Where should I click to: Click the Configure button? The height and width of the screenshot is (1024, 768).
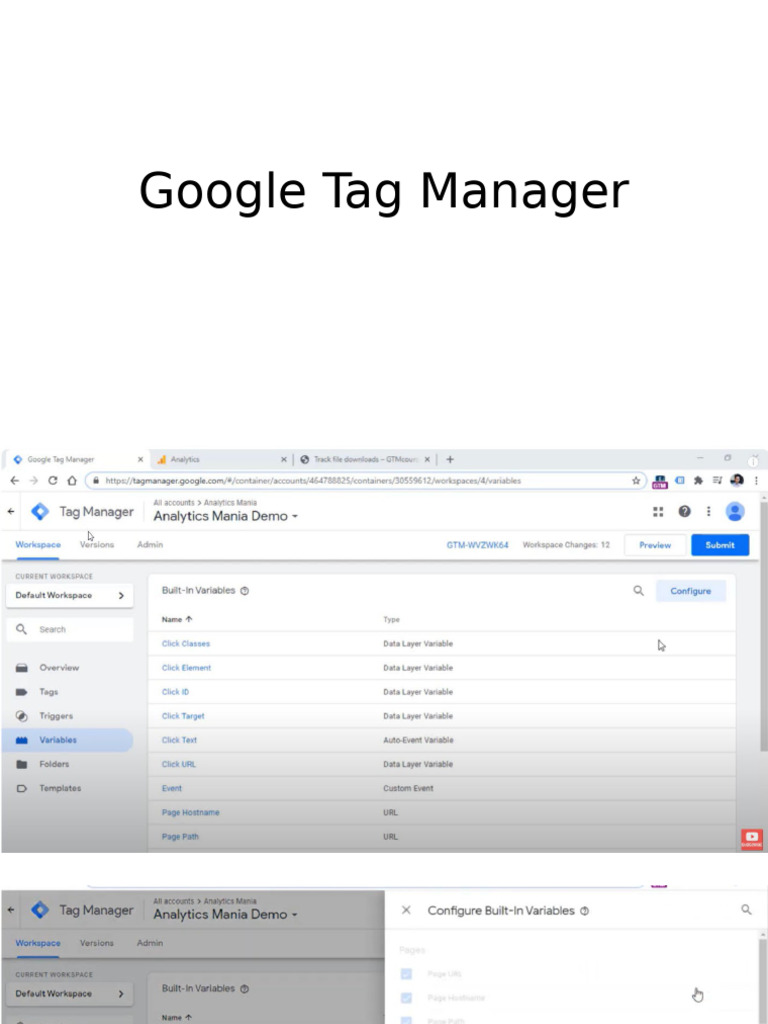(690, 590)
